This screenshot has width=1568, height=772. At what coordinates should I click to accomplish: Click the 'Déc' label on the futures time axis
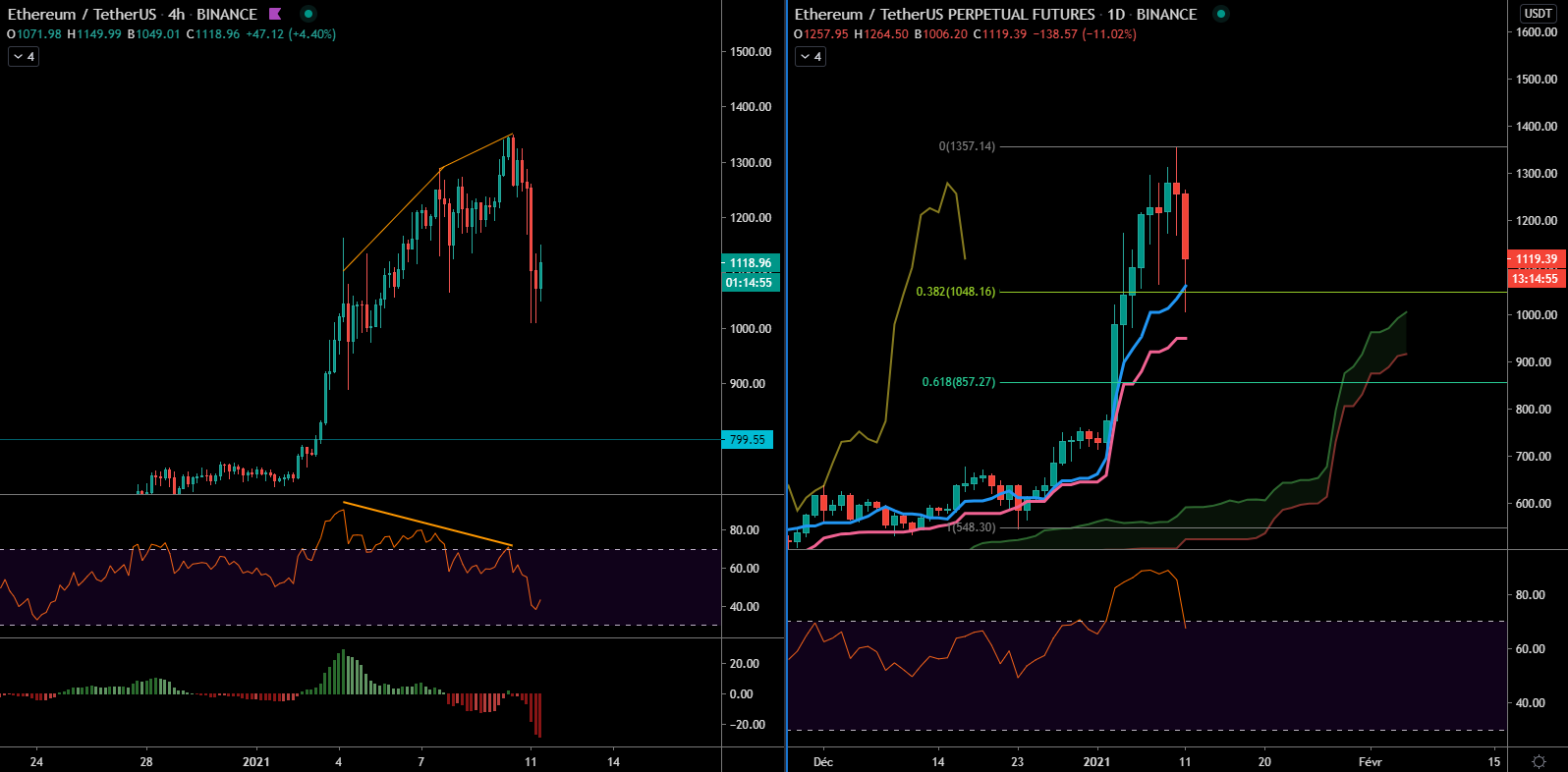pos(823,761)
